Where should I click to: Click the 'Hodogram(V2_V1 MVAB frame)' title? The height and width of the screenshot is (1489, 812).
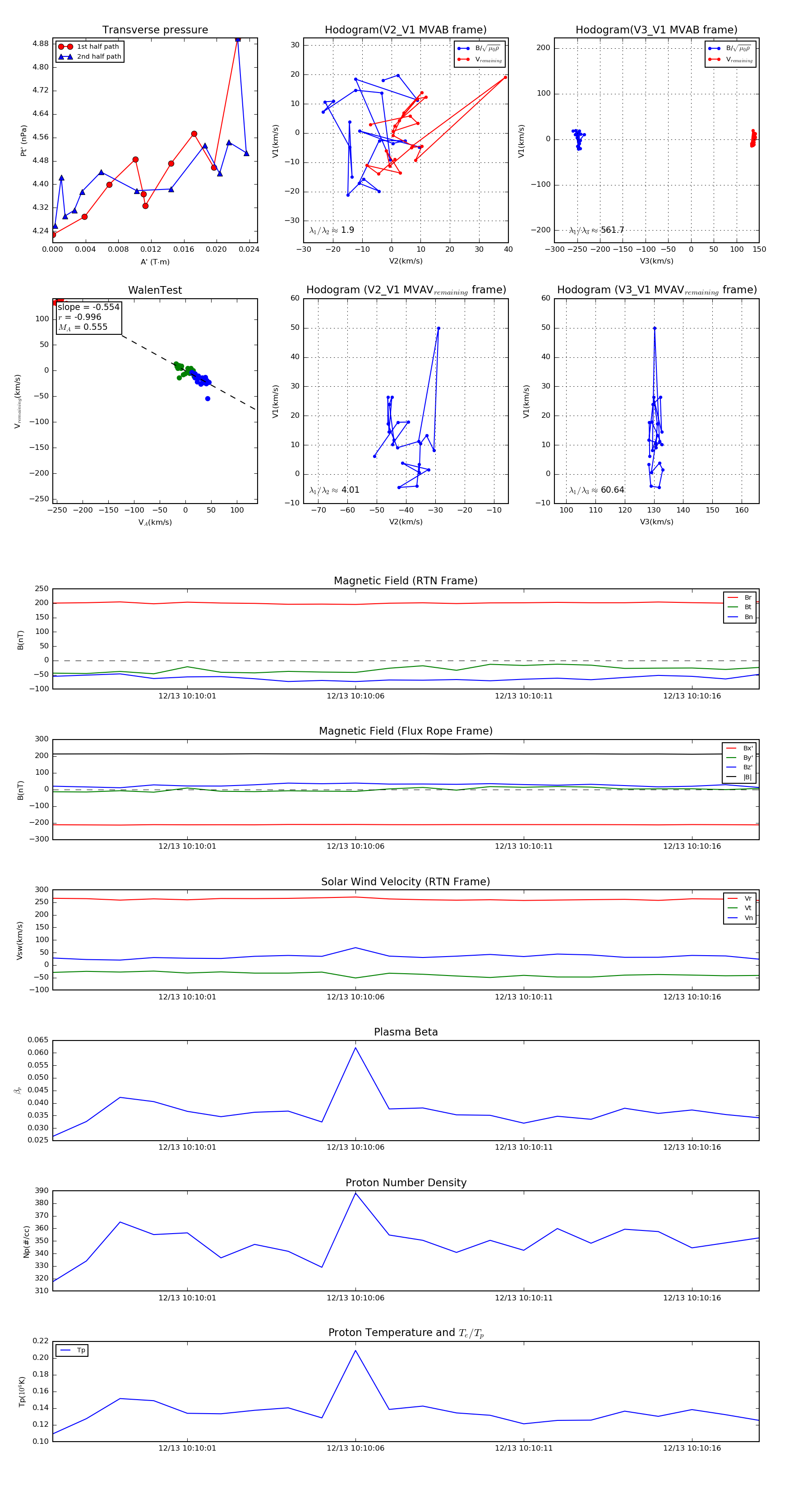coord(406,30)
